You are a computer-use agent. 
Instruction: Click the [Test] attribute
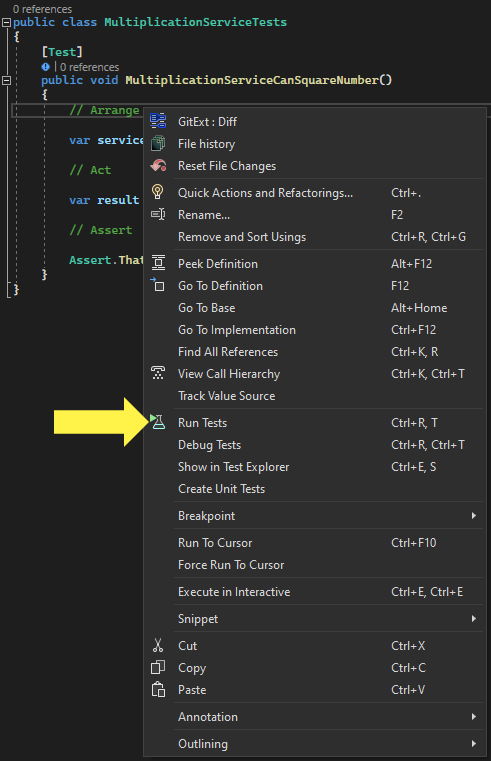[x=62, y=52]
